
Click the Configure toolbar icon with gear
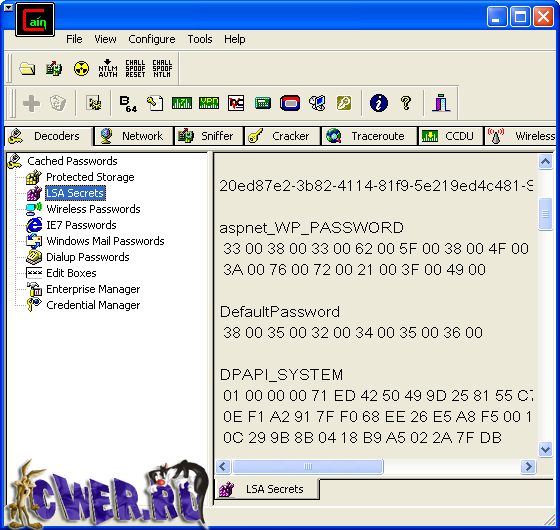[94, 104]
